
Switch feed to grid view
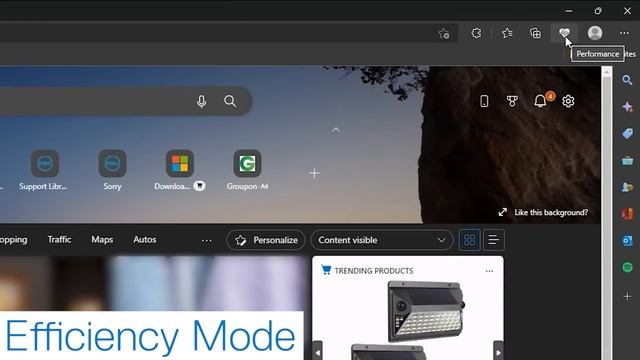tap(469, 240)
